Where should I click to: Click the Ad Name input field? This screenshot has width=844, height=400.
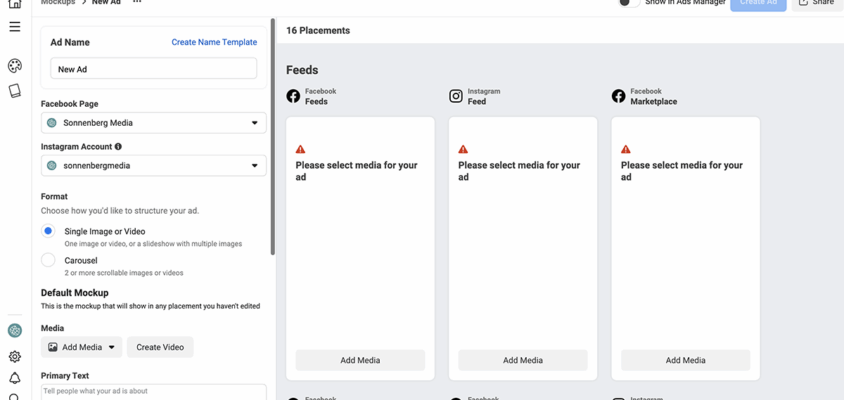(x=153, y=69)
